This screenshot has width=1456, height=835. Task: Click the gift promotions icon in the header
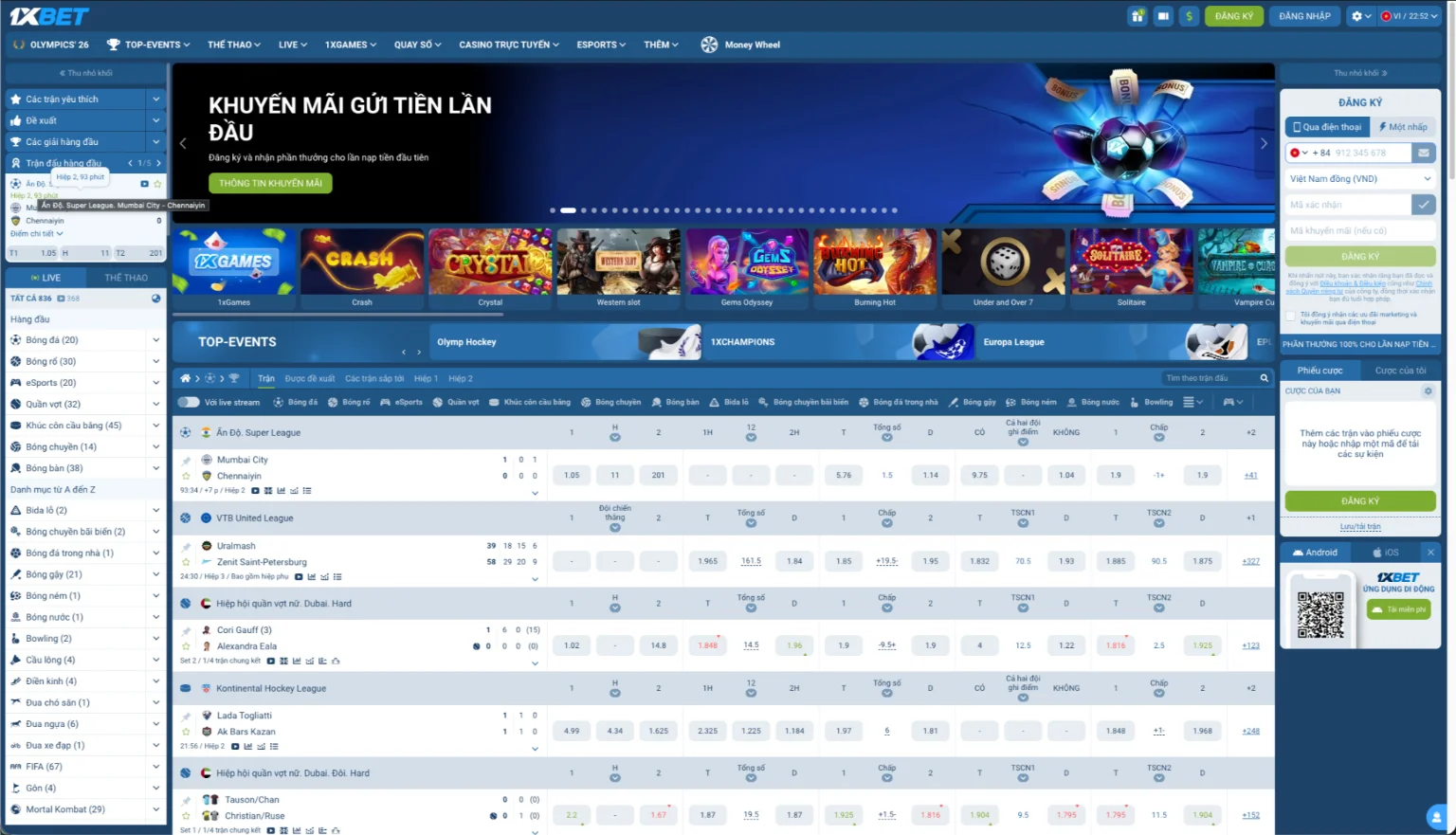(1137, 16)
